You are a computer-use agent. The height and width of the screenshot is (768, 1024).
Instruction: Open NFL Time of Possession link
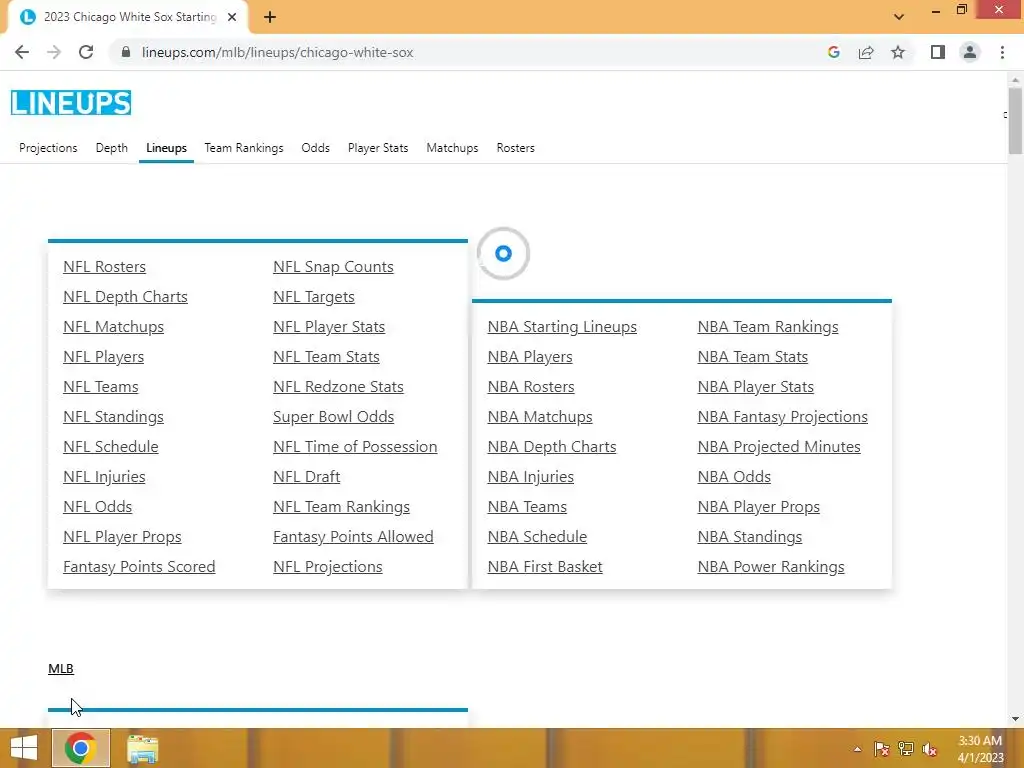355,447
